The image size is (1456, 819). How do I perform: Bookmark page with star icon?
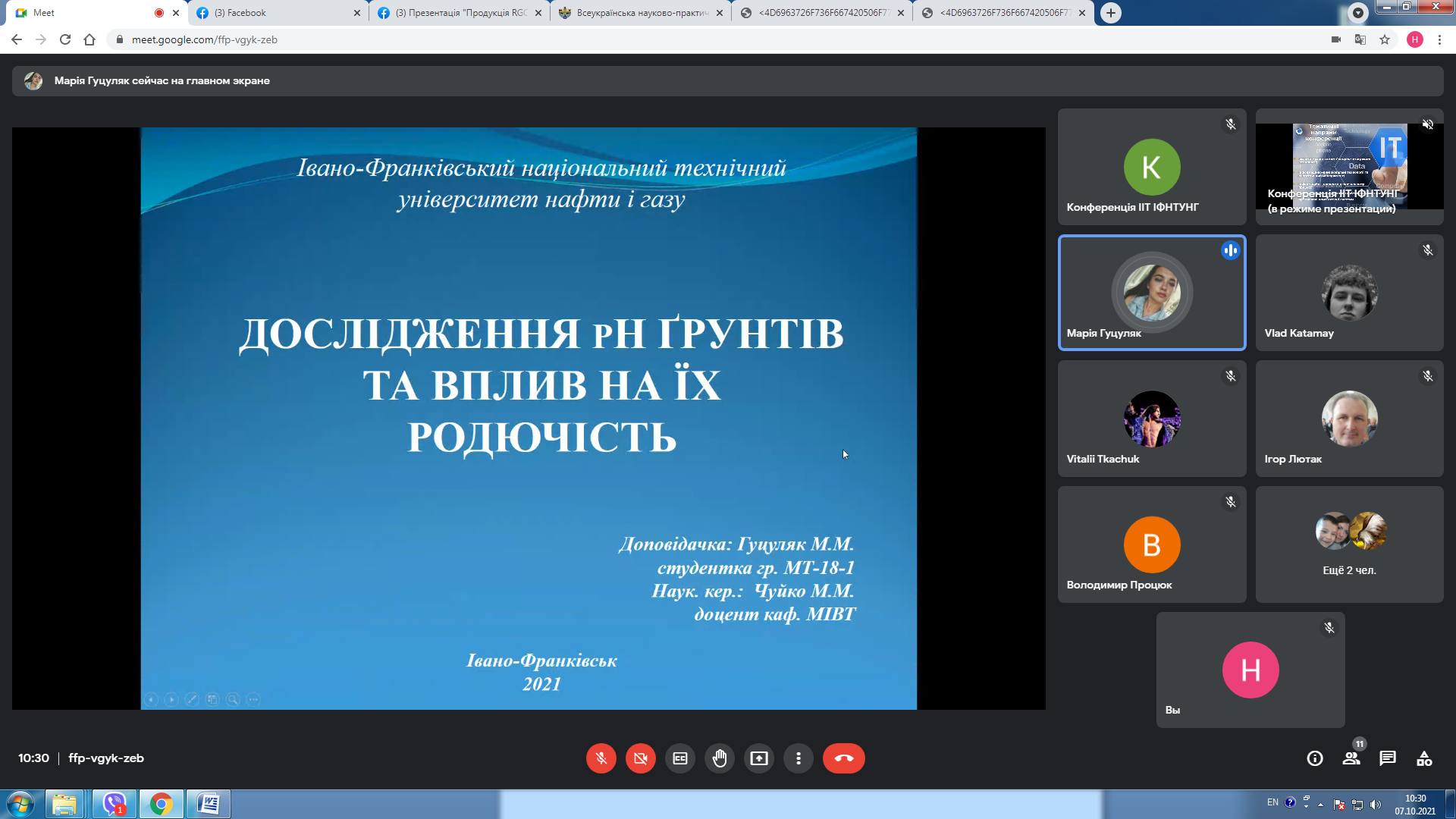(x=1384, y=39)
